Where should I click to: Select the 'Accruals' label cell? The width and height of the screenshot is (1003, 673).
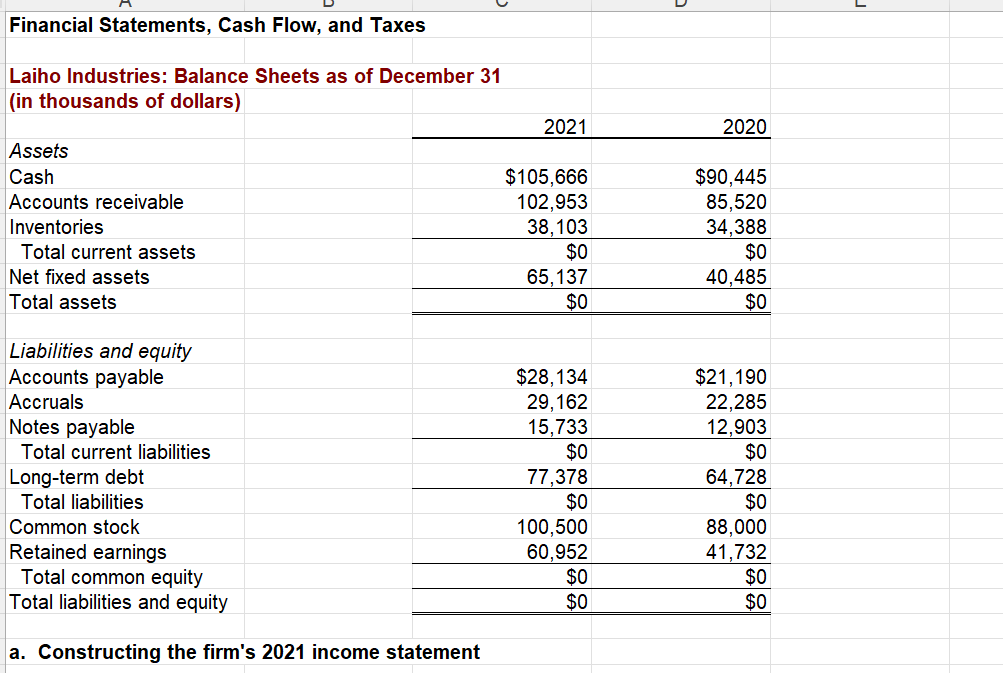tap(46, 402)
